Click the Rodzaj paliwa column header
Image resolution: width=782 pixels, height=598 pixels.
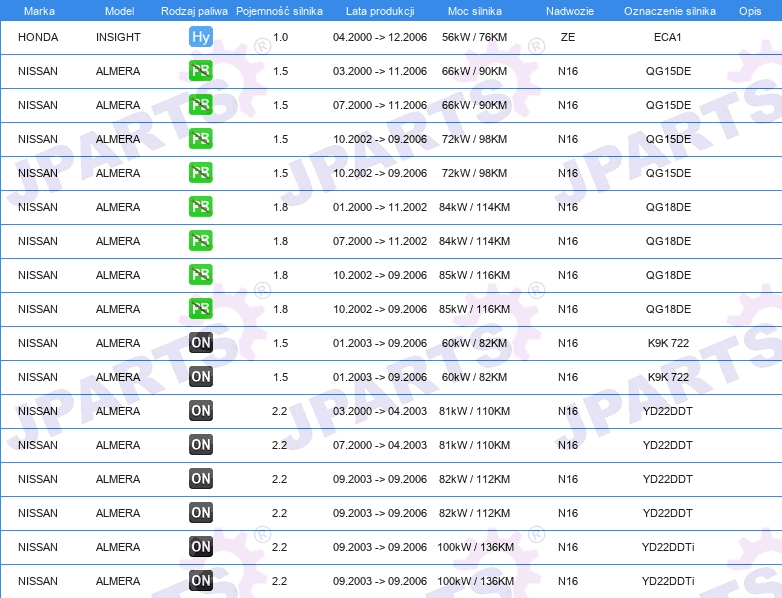(x=194, y=11)
